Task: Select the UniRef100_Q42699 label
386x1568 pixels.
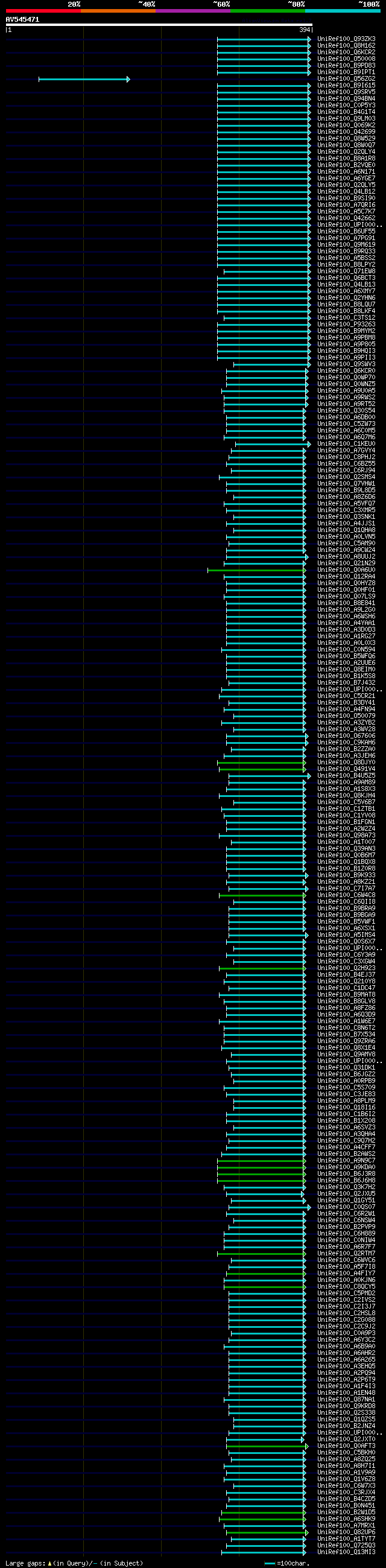Action: click(x=346, y=132)
